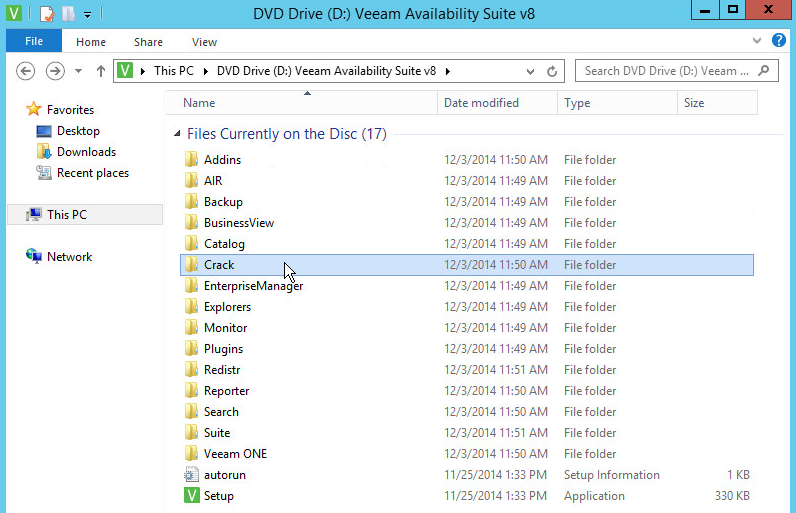Select the Plugins folder icon

pos(191,349)
